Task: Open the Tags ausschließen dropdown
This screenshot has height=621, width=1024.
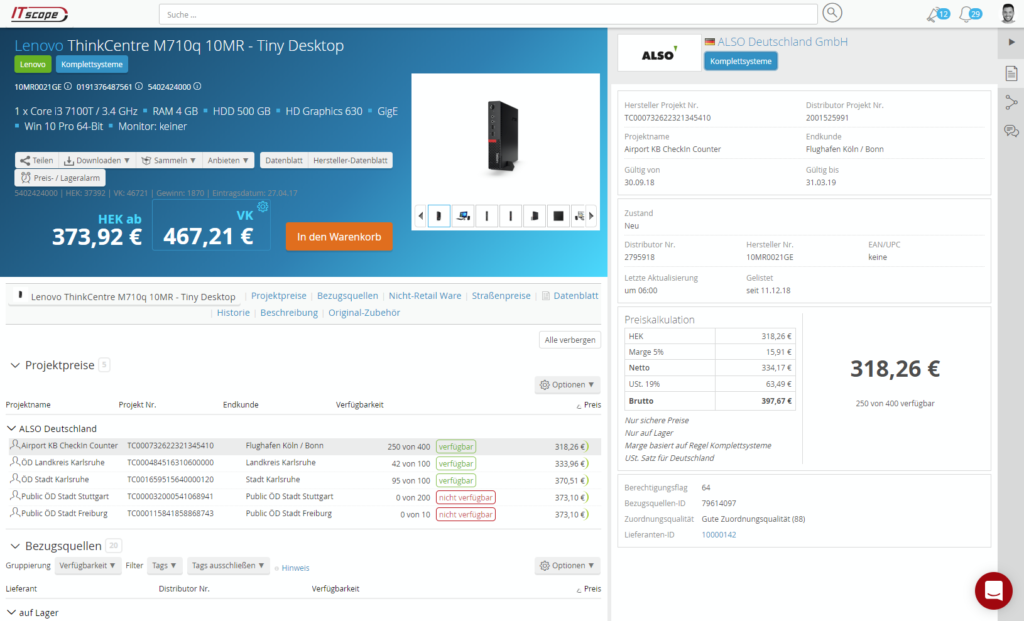Action: tap(228, 565)
